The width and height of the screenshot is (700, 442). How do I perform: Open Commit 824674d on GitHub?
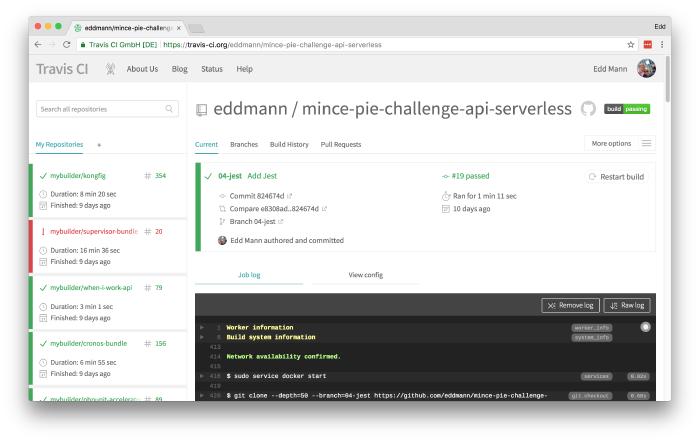(x=257, y=196)
